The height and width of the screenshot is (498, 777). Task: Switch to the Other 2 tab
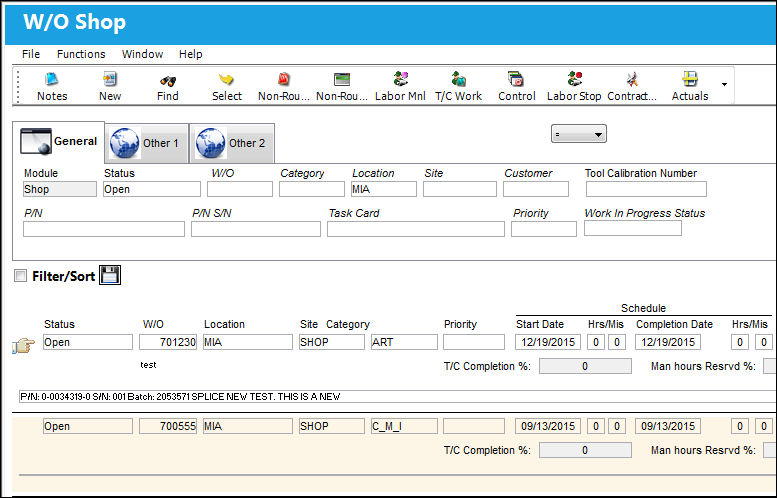click(x=232, y=143)
